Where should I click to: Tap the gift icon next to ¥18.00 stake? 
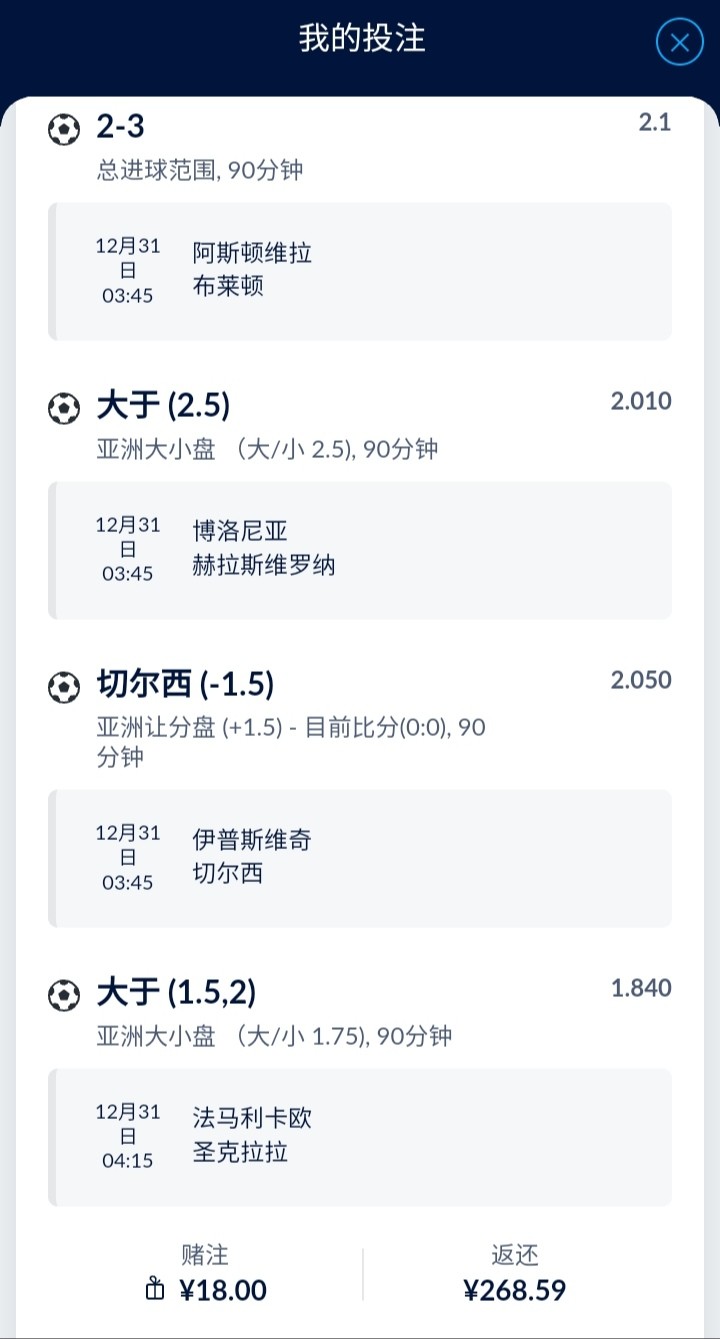[155, 1290]
